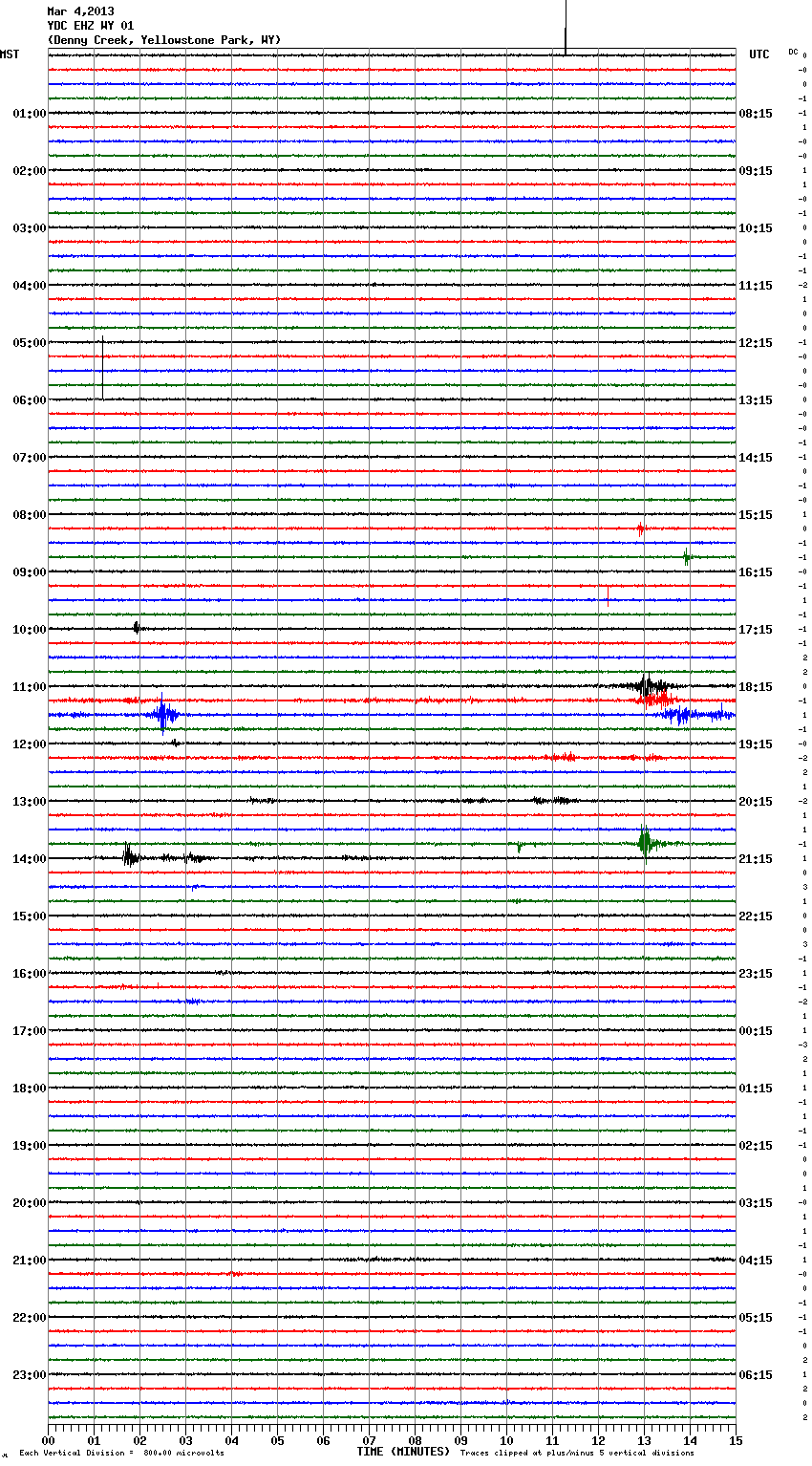812x1466 pixels.
Task: Click the '02:15' UTC time label
Action: click(x=756, y=1146)
